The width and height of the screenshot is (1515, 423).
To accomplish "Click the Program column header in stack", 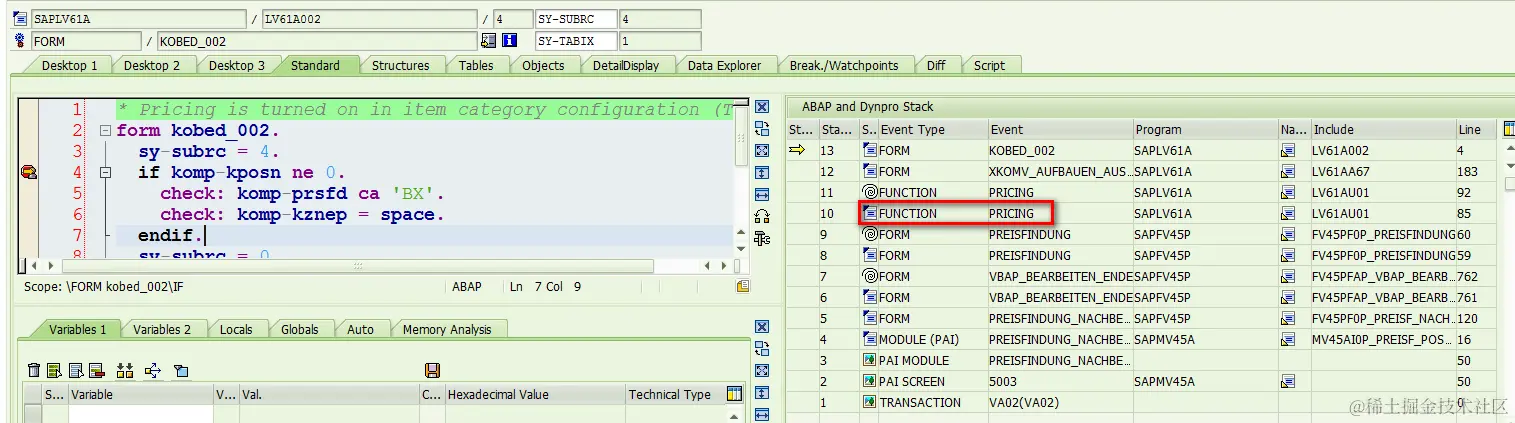I will tap(1205, 129).
